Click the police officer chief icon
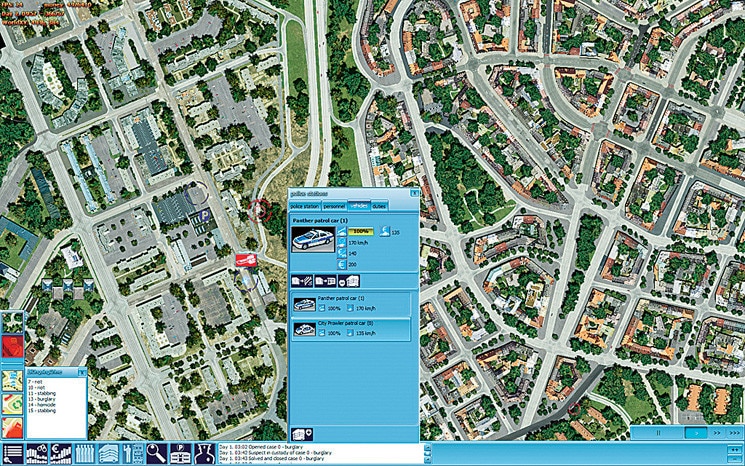Screen dimensions: 745x466 tap(207, 454)
